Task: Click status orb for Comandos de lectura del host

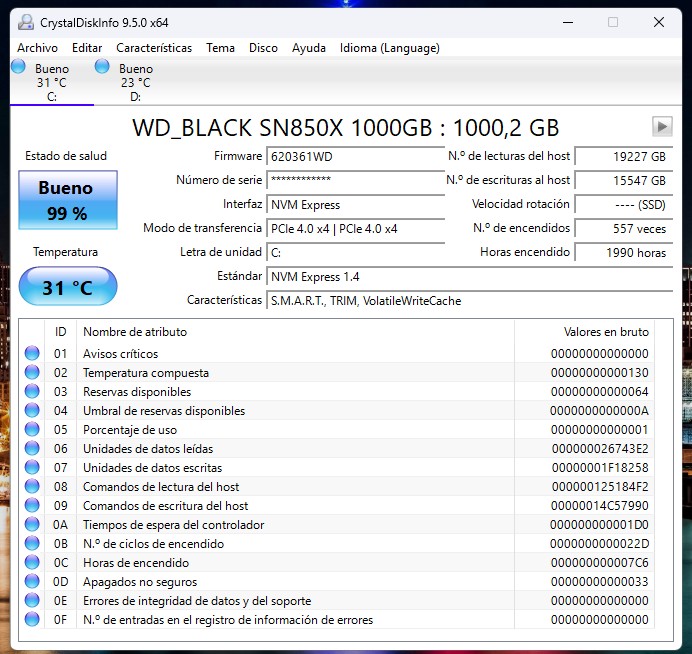Action: tap(32, 486)
